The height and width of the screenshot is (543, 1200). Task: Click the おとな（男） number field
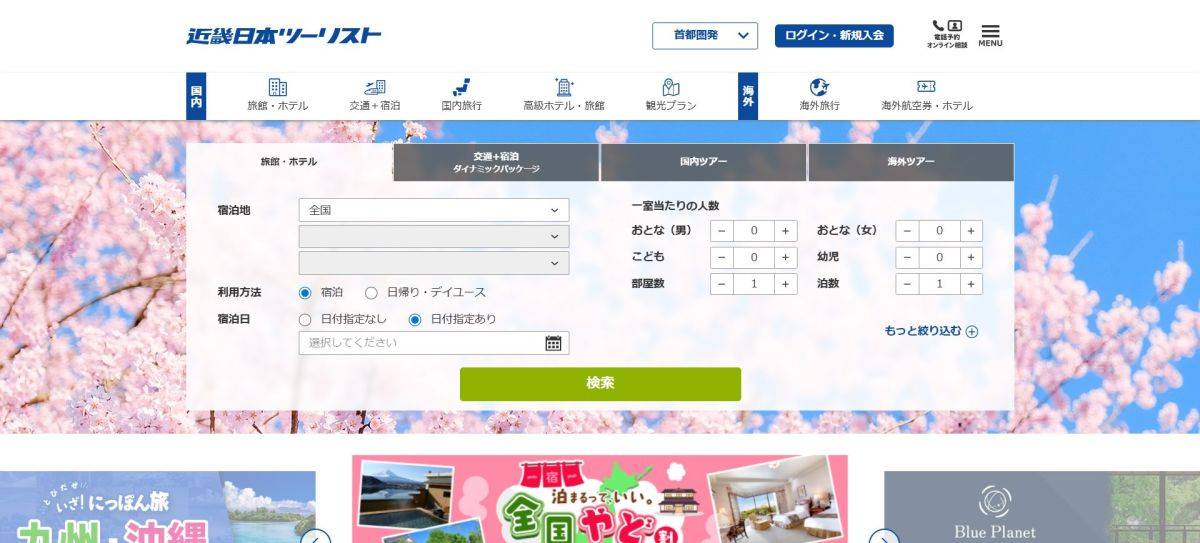point(754,231)
